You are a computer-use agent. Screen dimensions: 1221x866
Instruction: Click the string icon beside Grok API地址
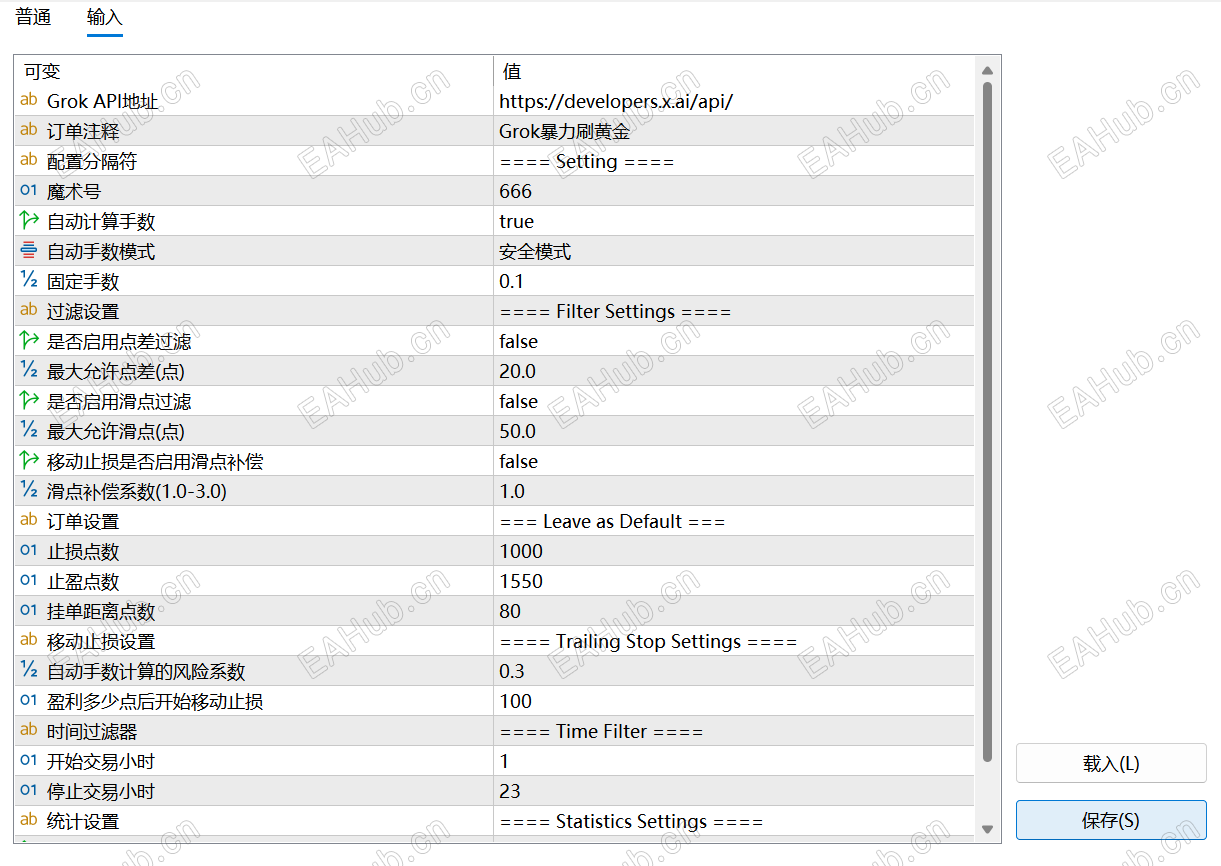(28, 100)
